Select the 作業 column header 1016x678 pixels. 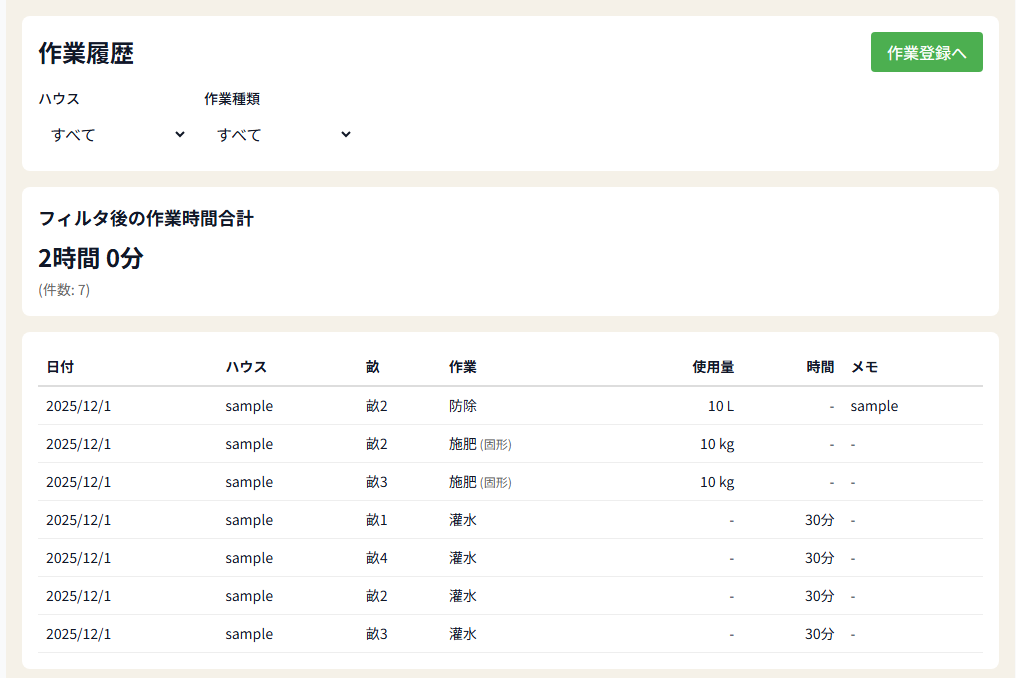(x=463, y=367)
